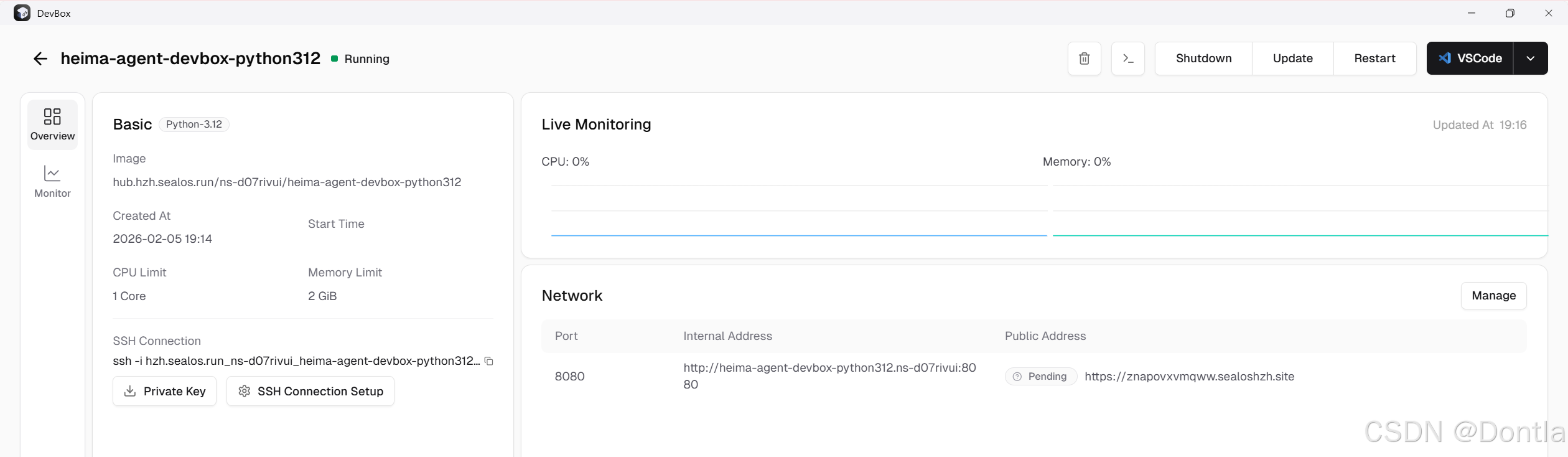The image size is (1568, 457).
Task: Click the back arrow icon
Action: pos(40,59)
